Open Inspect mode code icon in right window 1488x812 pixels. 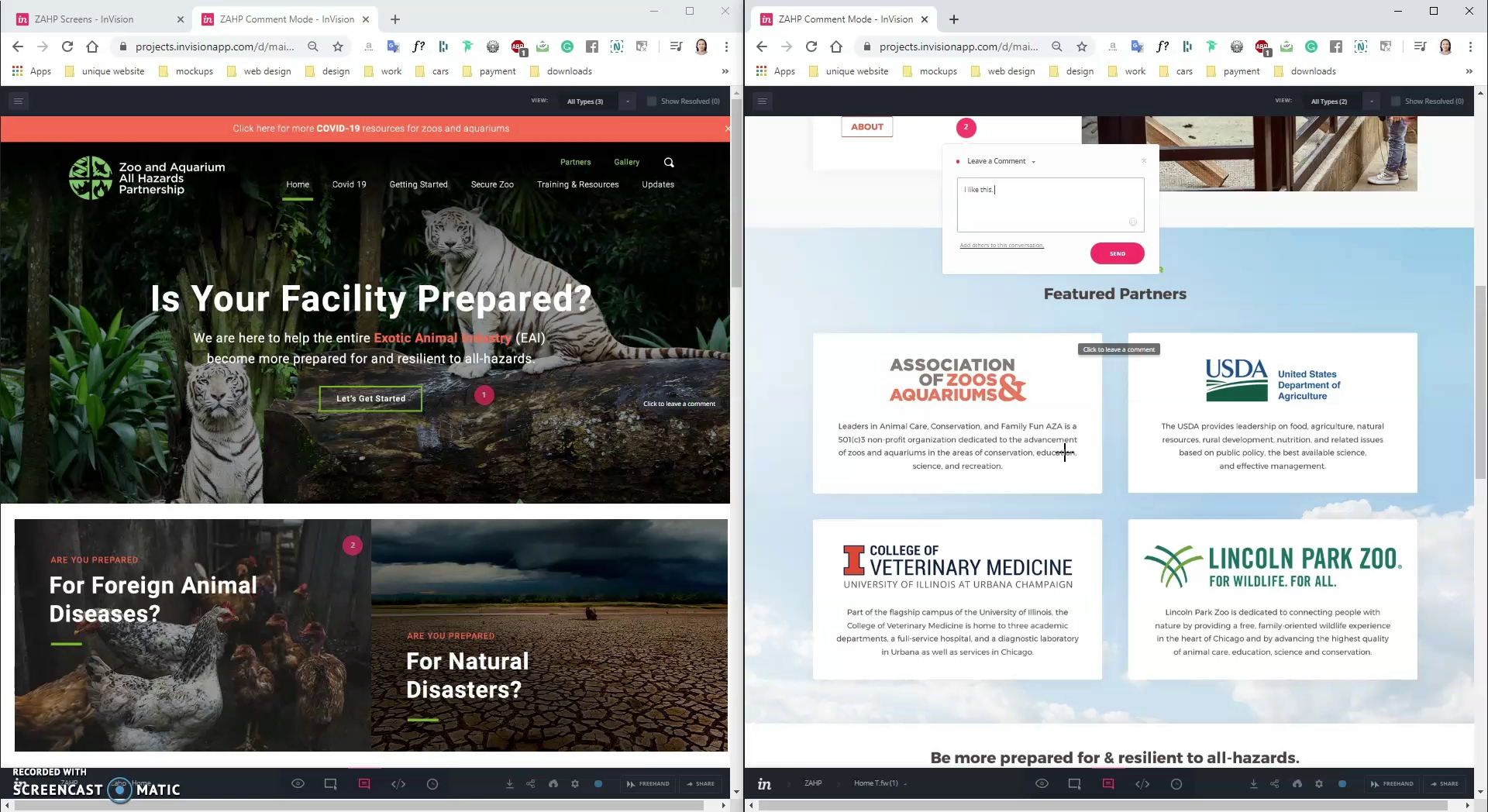pos(1142,784)
